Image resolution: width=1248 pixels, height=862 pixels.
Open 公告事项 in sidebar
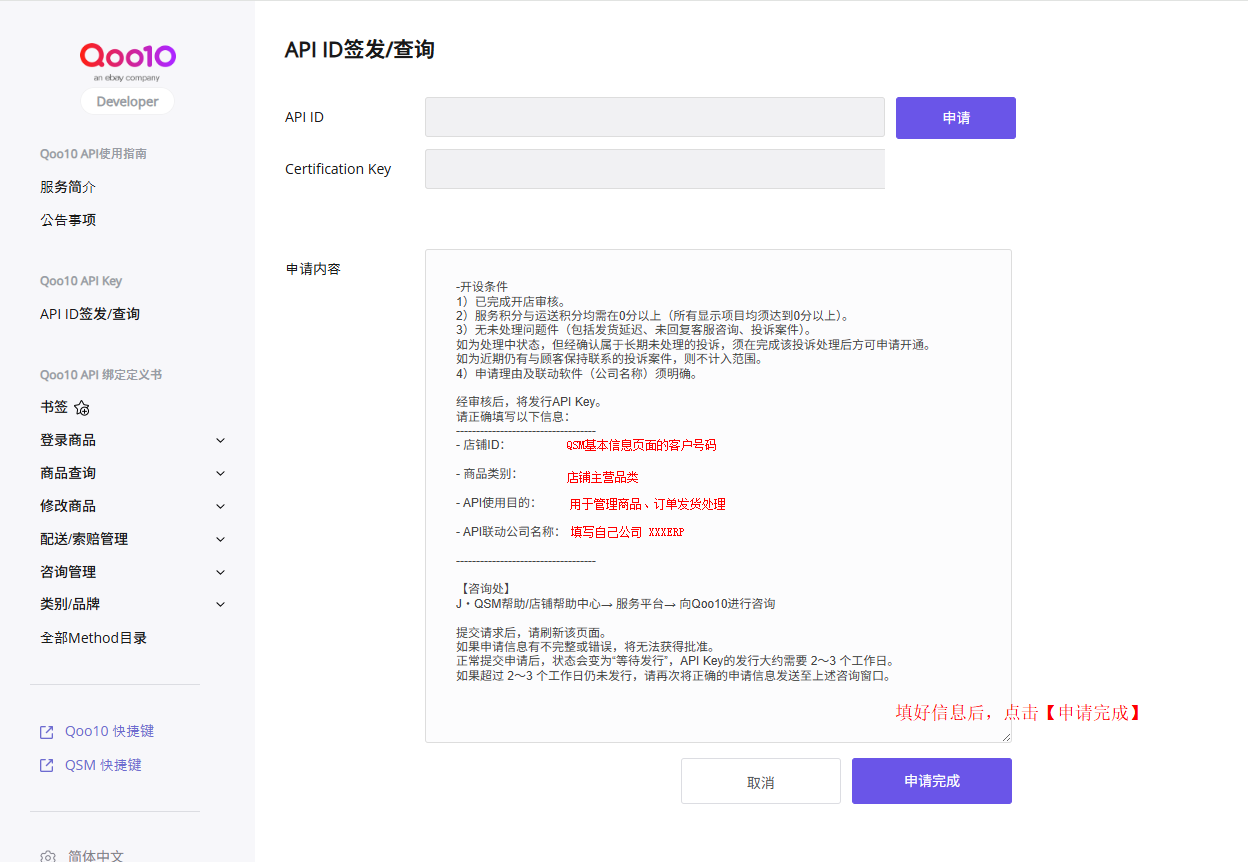tap(68, 220)
